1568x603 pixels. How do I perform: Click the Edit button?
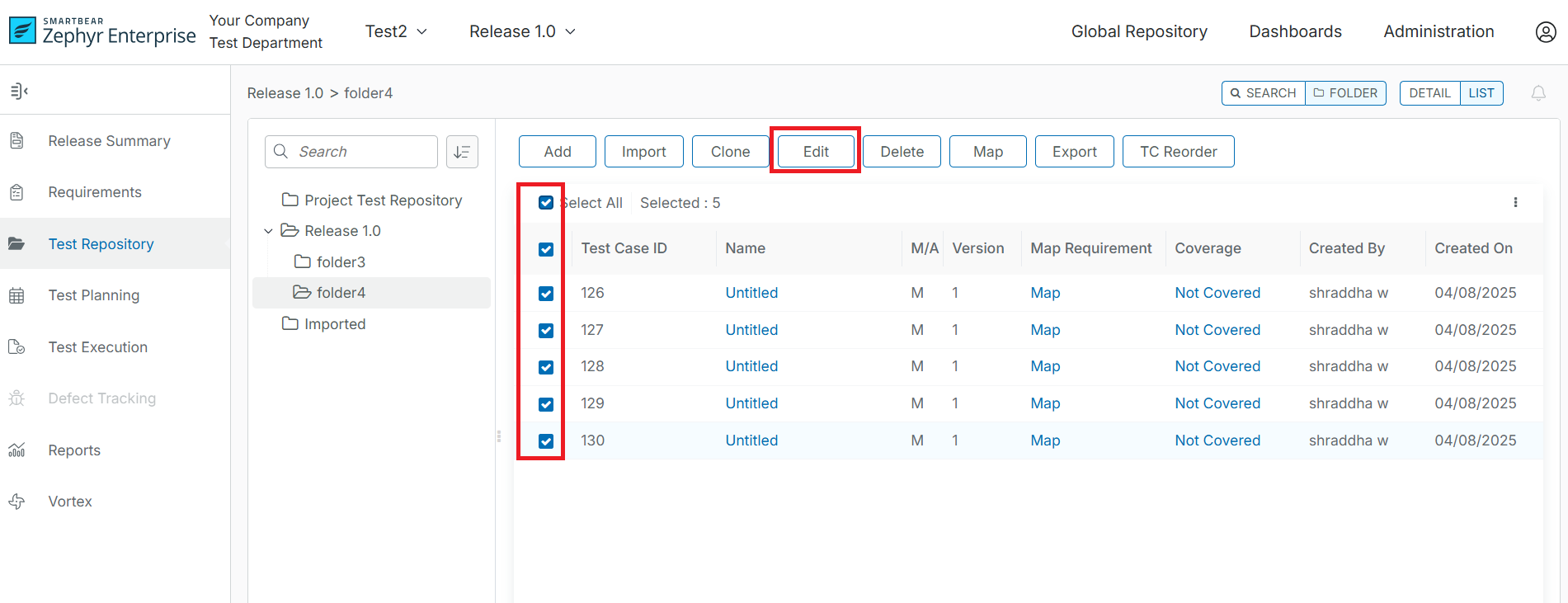click(816, 152)
